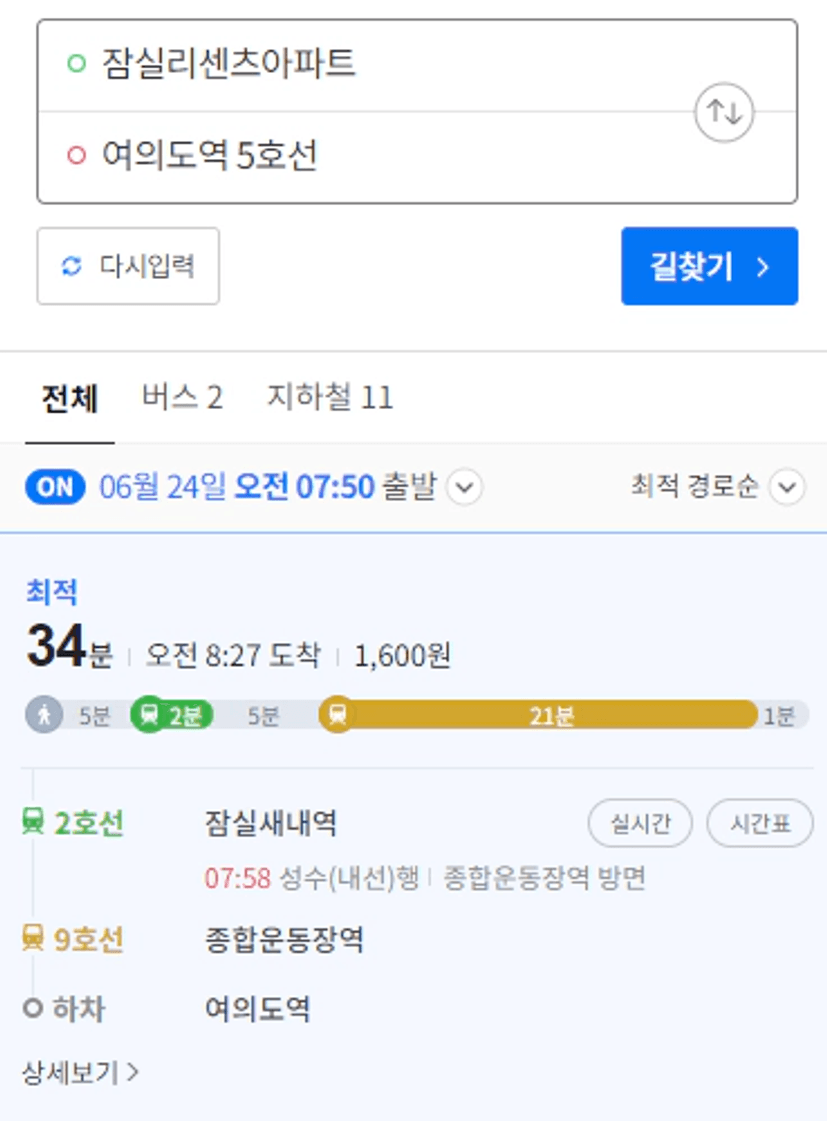The width and height of the screenshot is (827, 1121).
Task: Select red destination circle for 여의도역 5호선
Action: pos(76,155)
